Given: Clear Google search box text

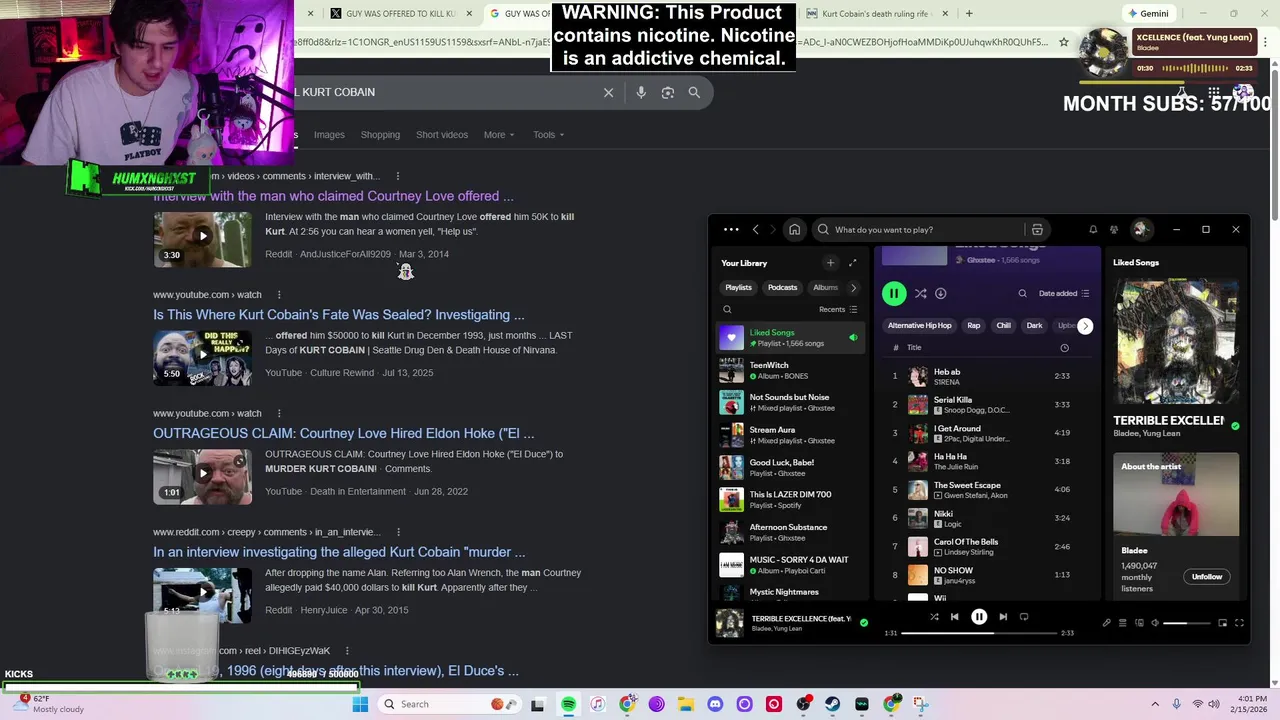Looking at the screenshot, I should (x=608, y=92).
